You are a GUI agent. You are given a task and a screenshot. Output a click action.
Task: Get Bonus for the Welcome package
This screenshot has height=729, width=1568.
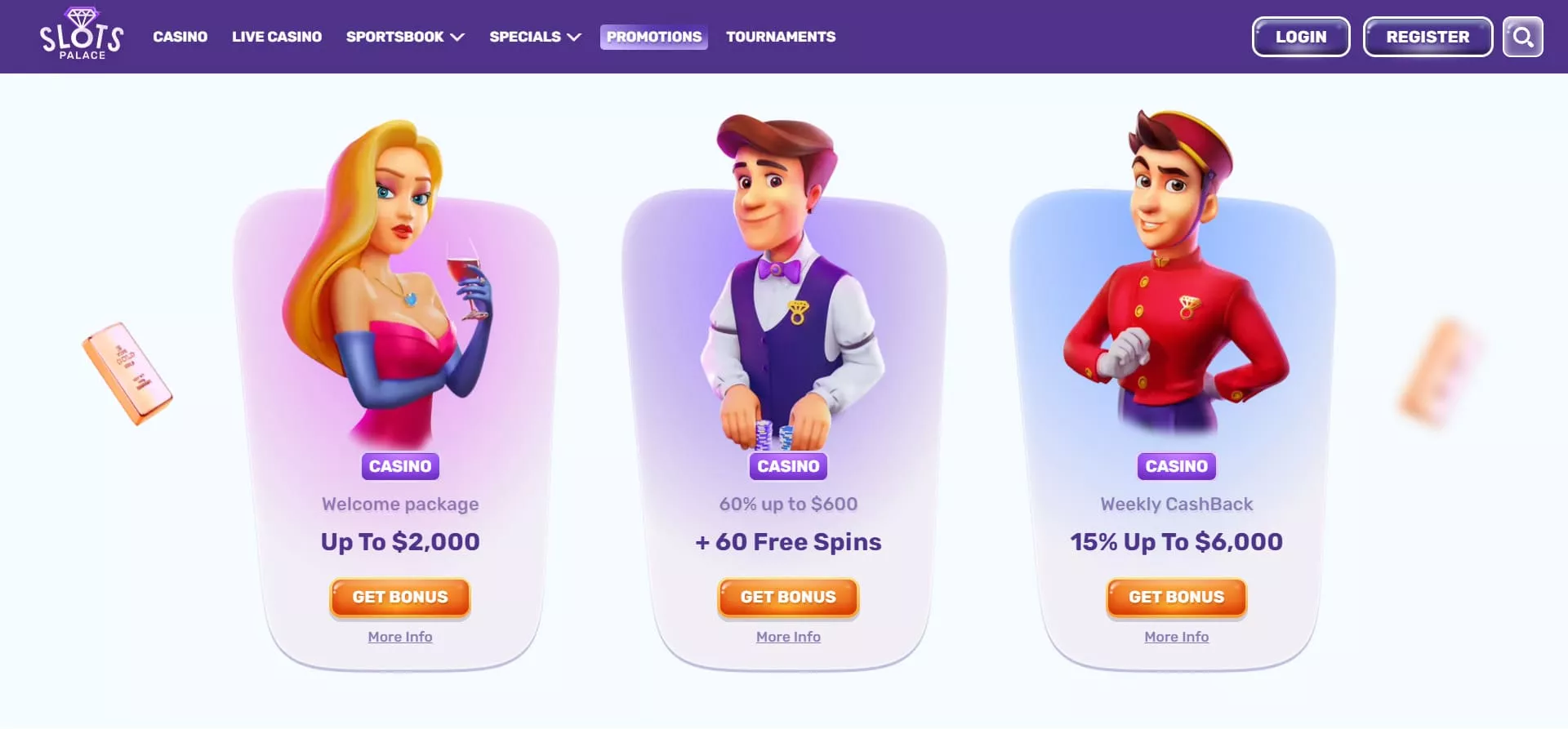point(400,598)
